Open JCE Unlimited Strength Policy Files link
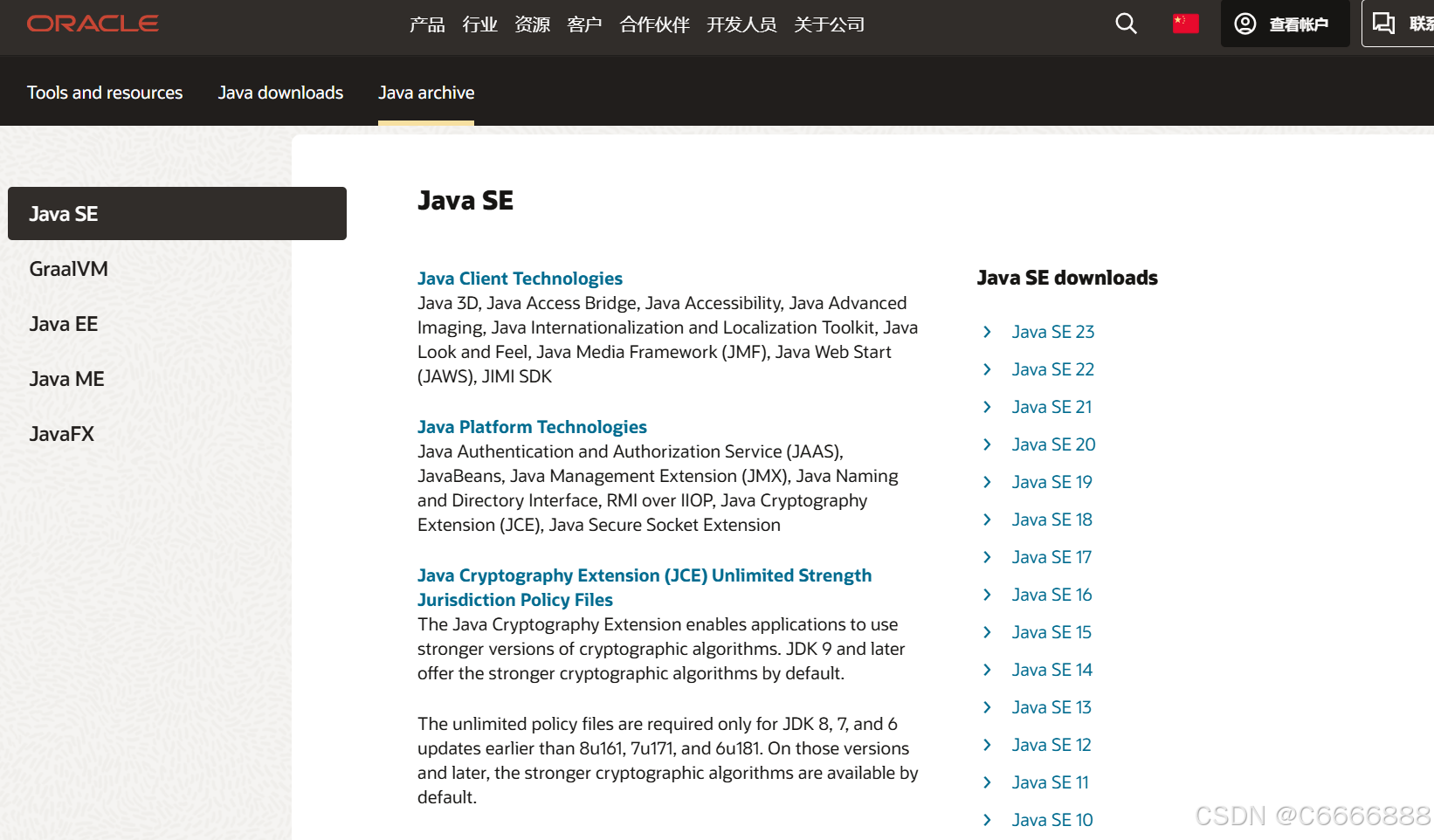Screen dimensions: 1434x840 click(645, 588)
